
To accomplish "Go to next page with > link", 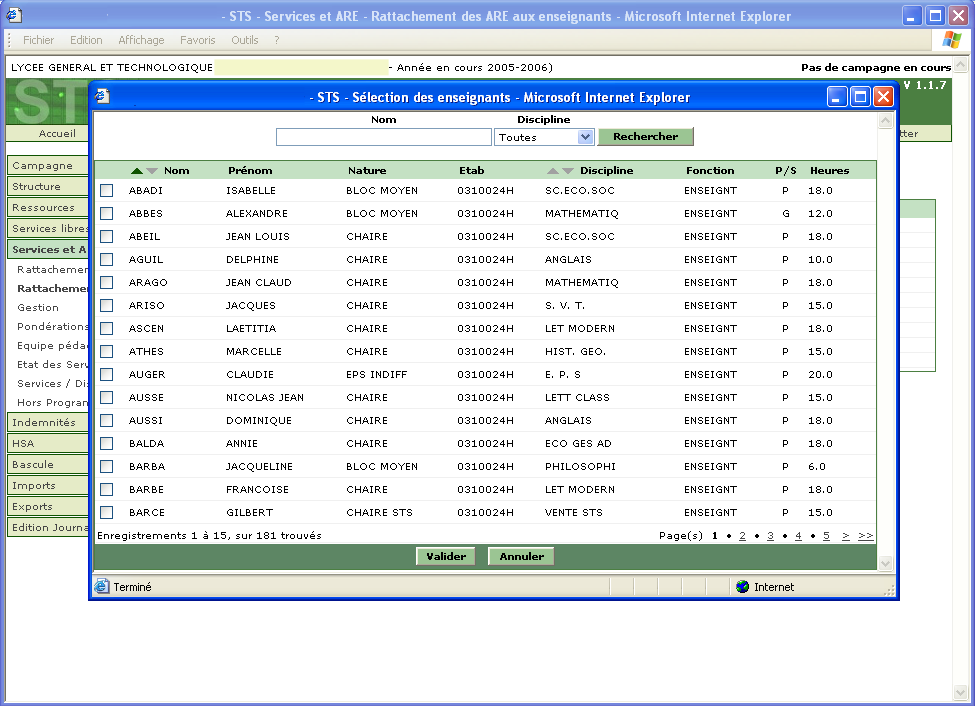I will tap(846, 536).
